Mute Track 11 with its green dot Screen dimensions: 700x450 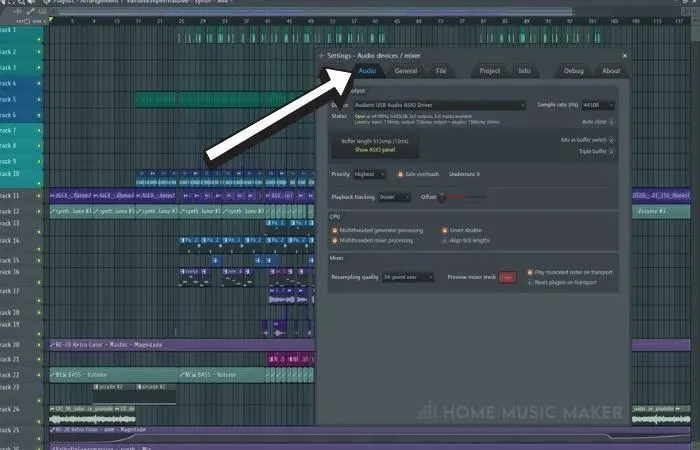(39, 196)
